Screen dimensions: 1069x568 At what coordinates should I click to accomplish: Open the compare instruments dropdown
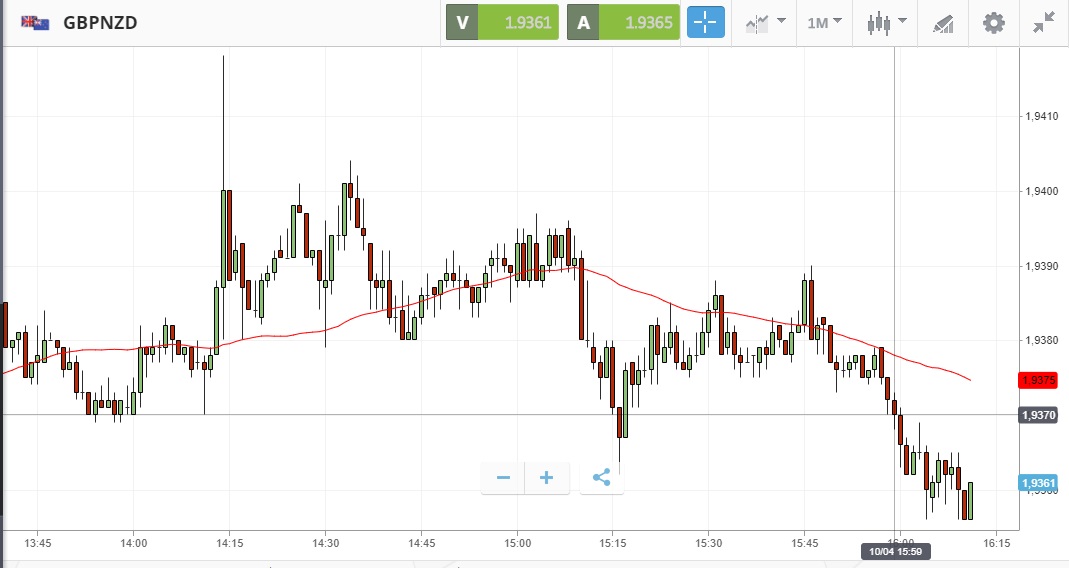click(x=765, y=22)
